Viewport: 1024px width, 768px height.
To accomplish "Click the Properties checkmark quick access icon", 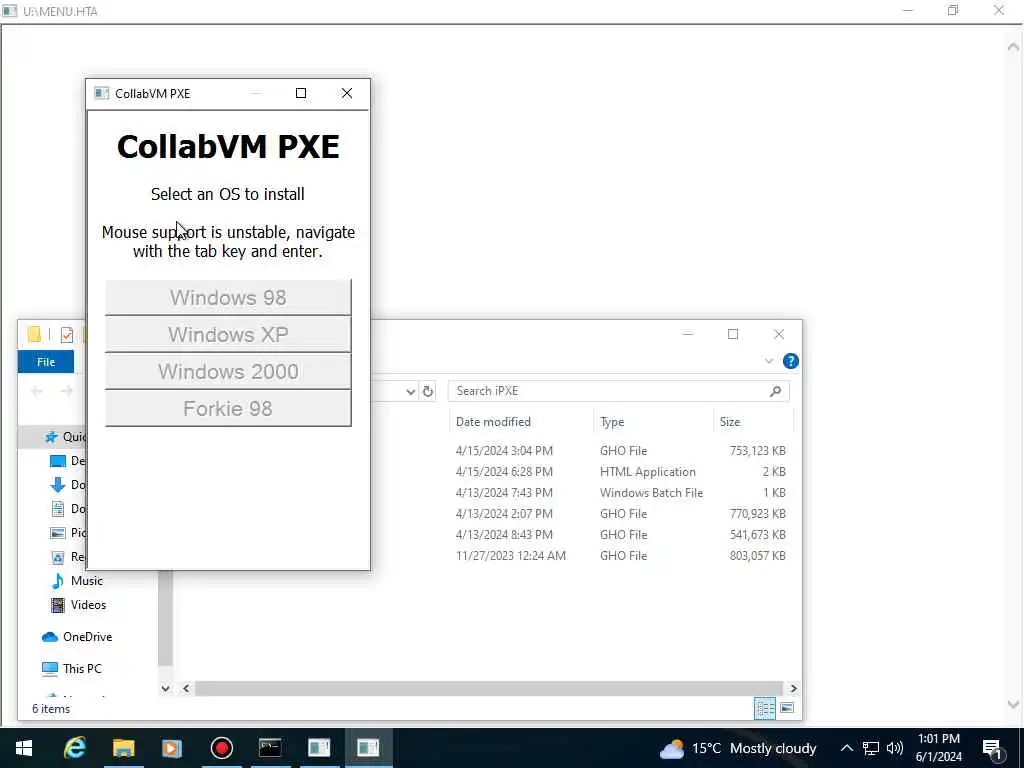I will click(67, 335).
